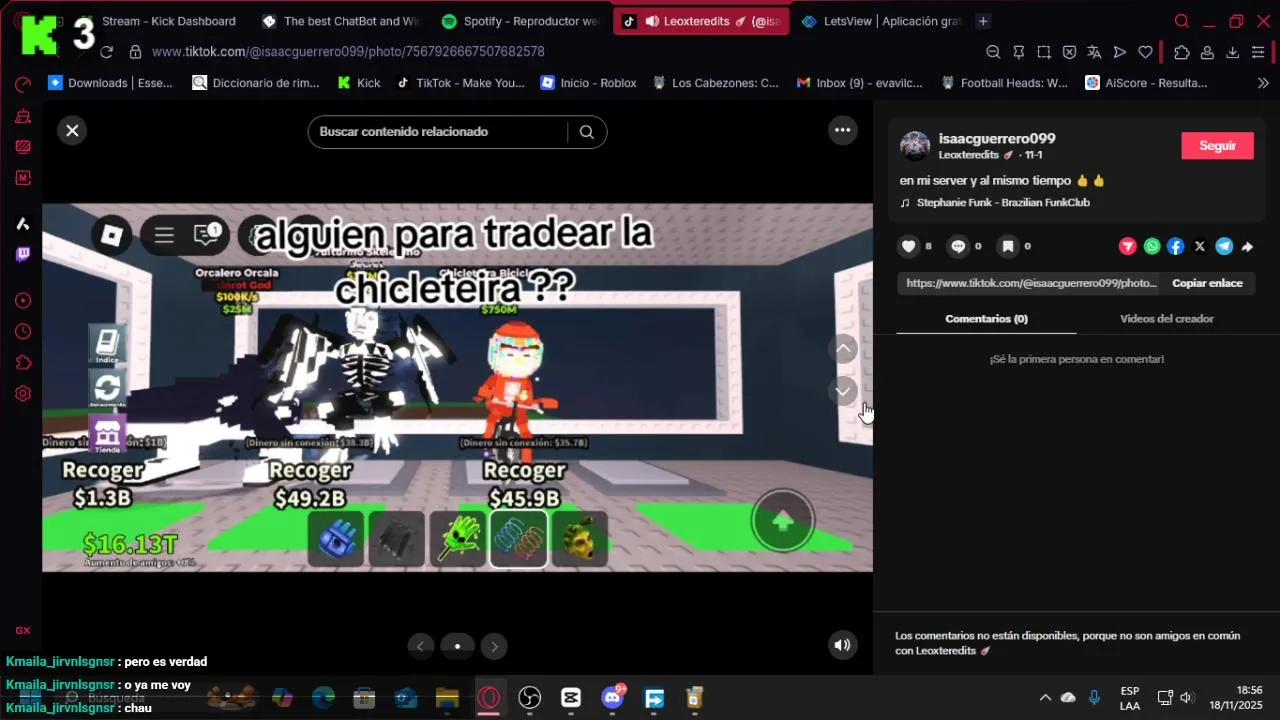Switch to the Spotify - Reproductor web tab

[521, 21]
